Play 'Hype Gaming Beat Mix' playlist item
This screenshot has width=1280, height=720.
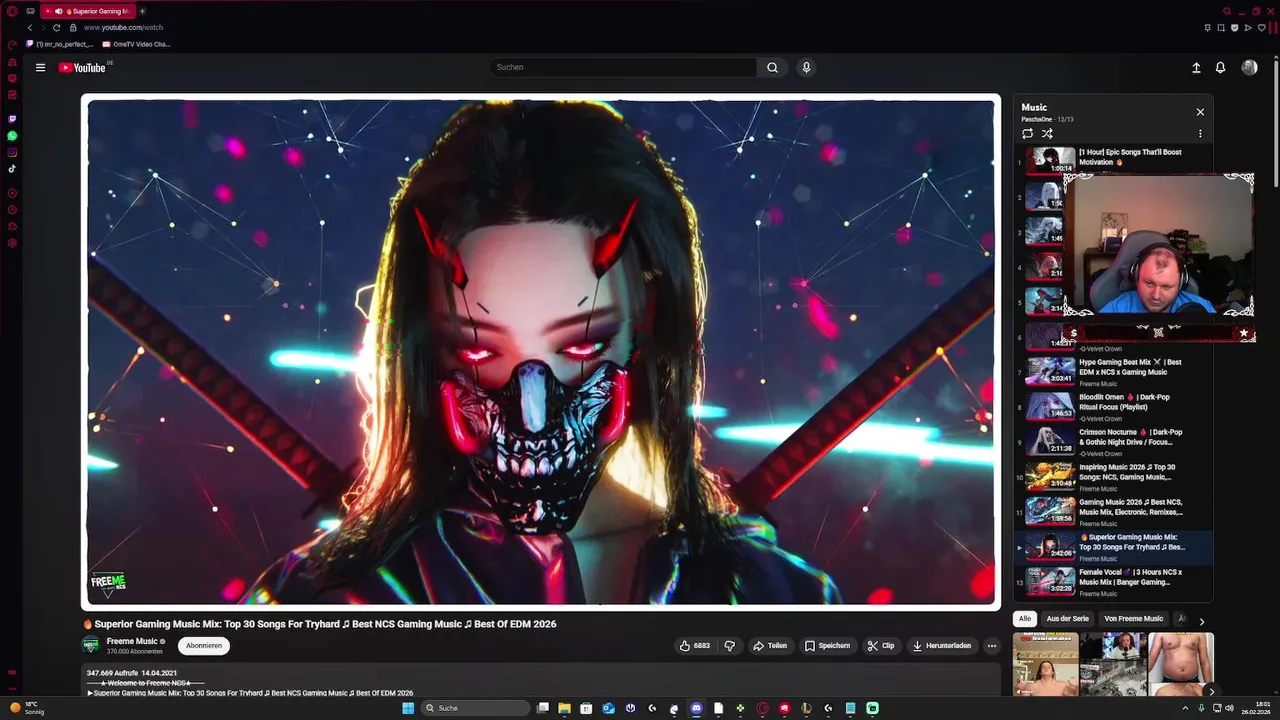pos(1114,372)
